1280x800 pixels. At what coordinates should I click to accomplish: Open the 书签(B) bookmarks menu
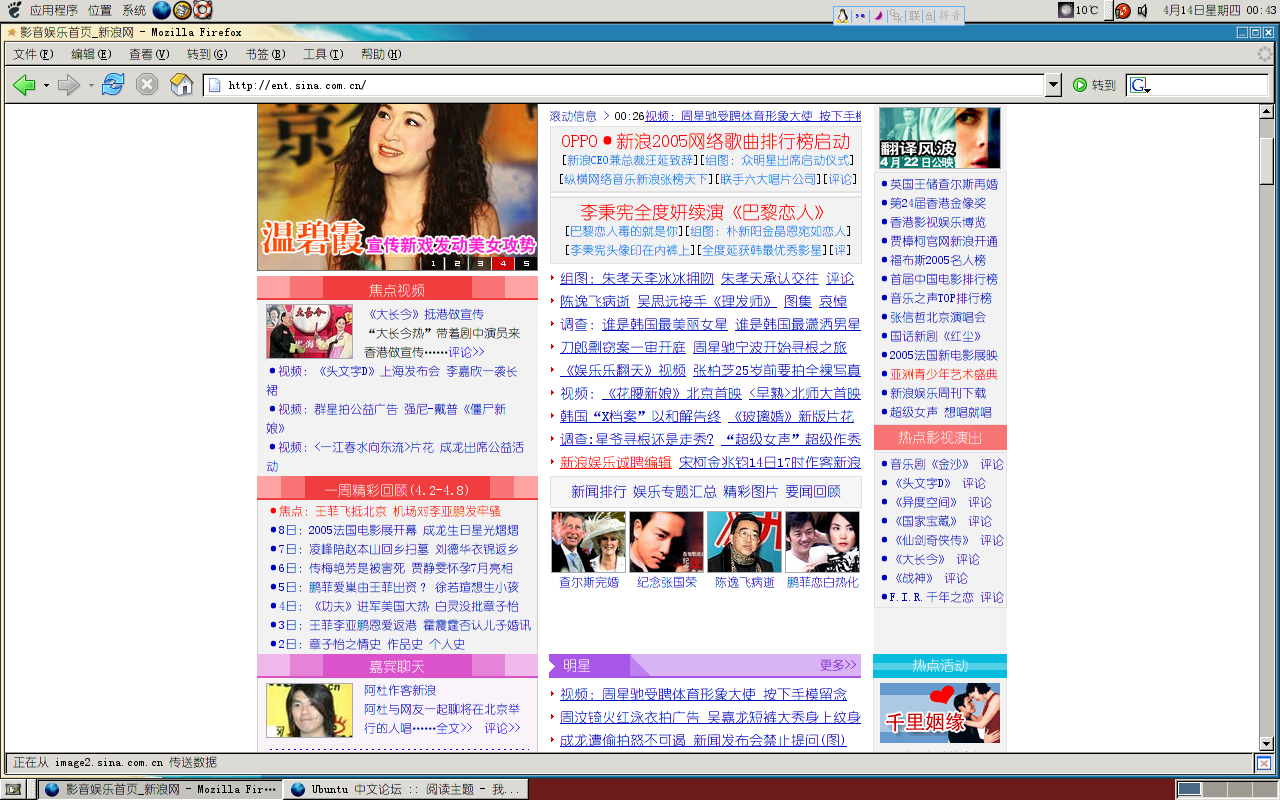(265, 54)
